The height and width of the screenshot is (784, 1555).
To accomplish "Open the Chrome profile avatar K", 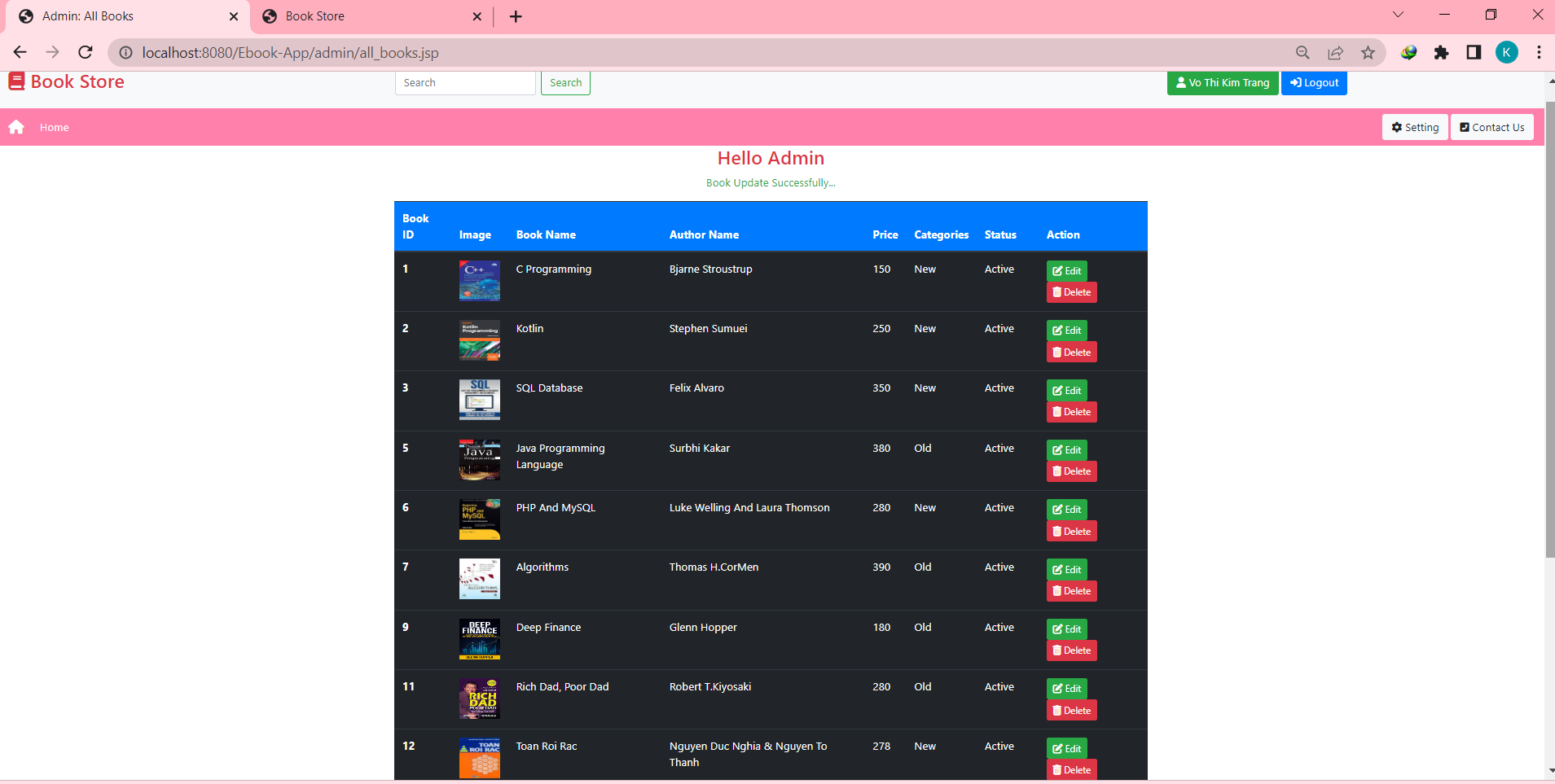I will [x=1506, y=52].
